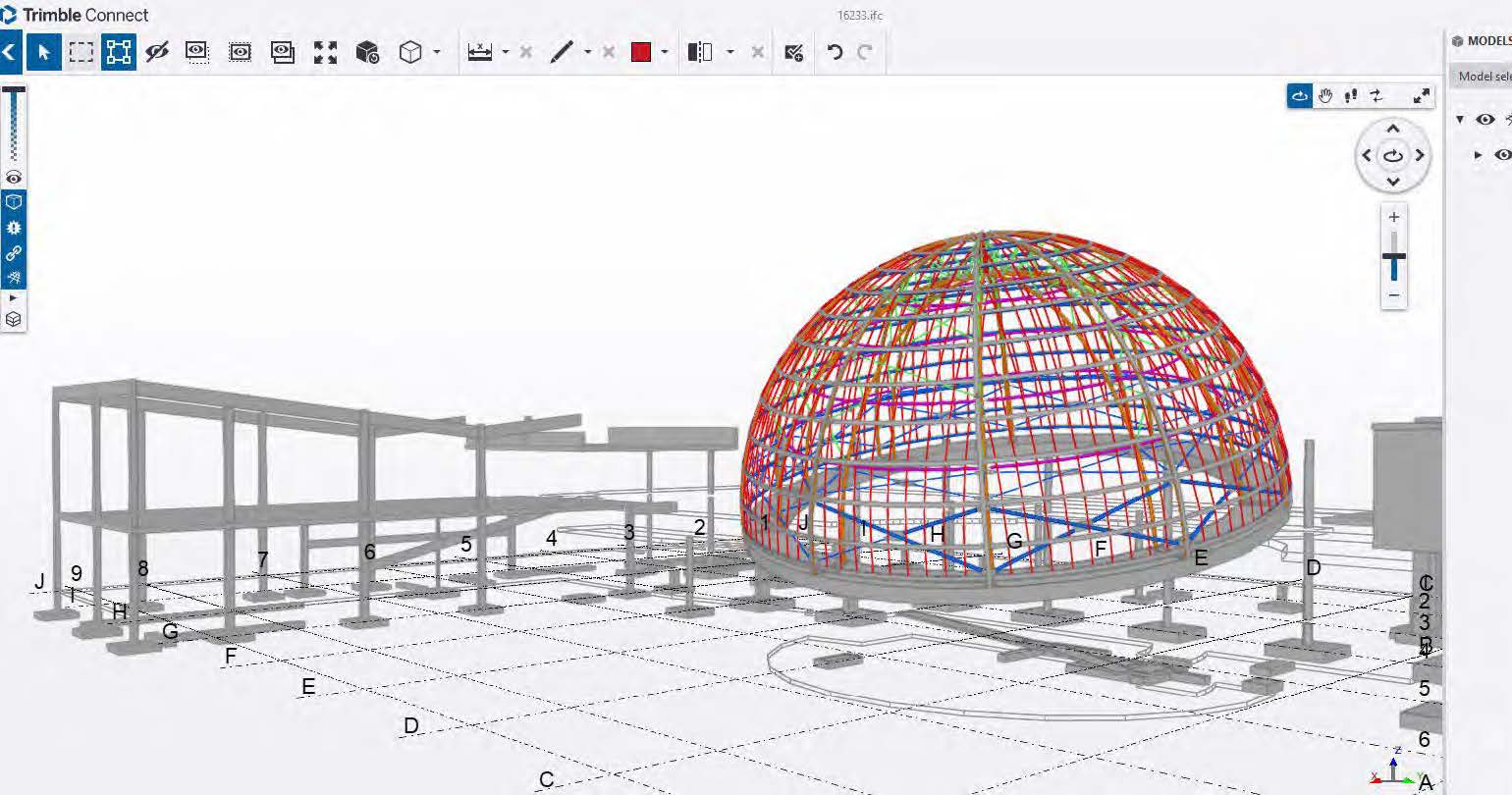Expand the collapsed child node in model tree
1512x795 pixels.
(1478, 155)
